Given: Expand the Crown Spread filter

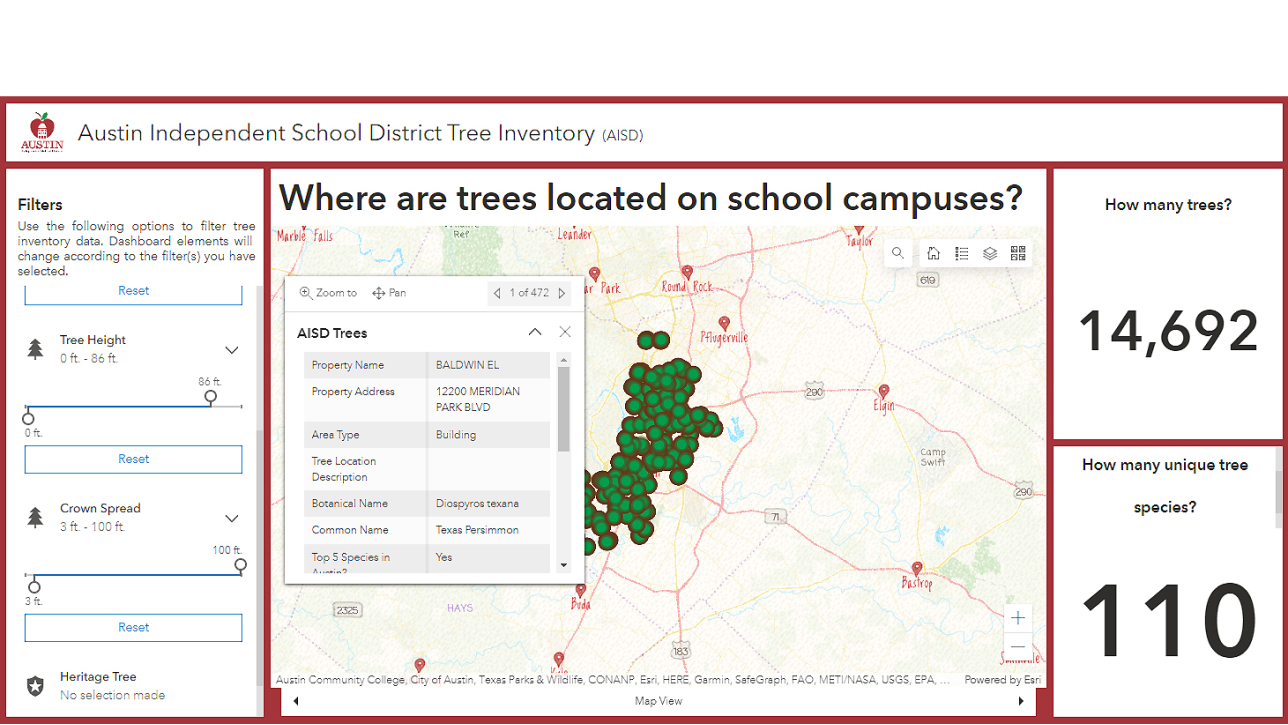Looking at the screenshot, I should click(x=232, y=518).
